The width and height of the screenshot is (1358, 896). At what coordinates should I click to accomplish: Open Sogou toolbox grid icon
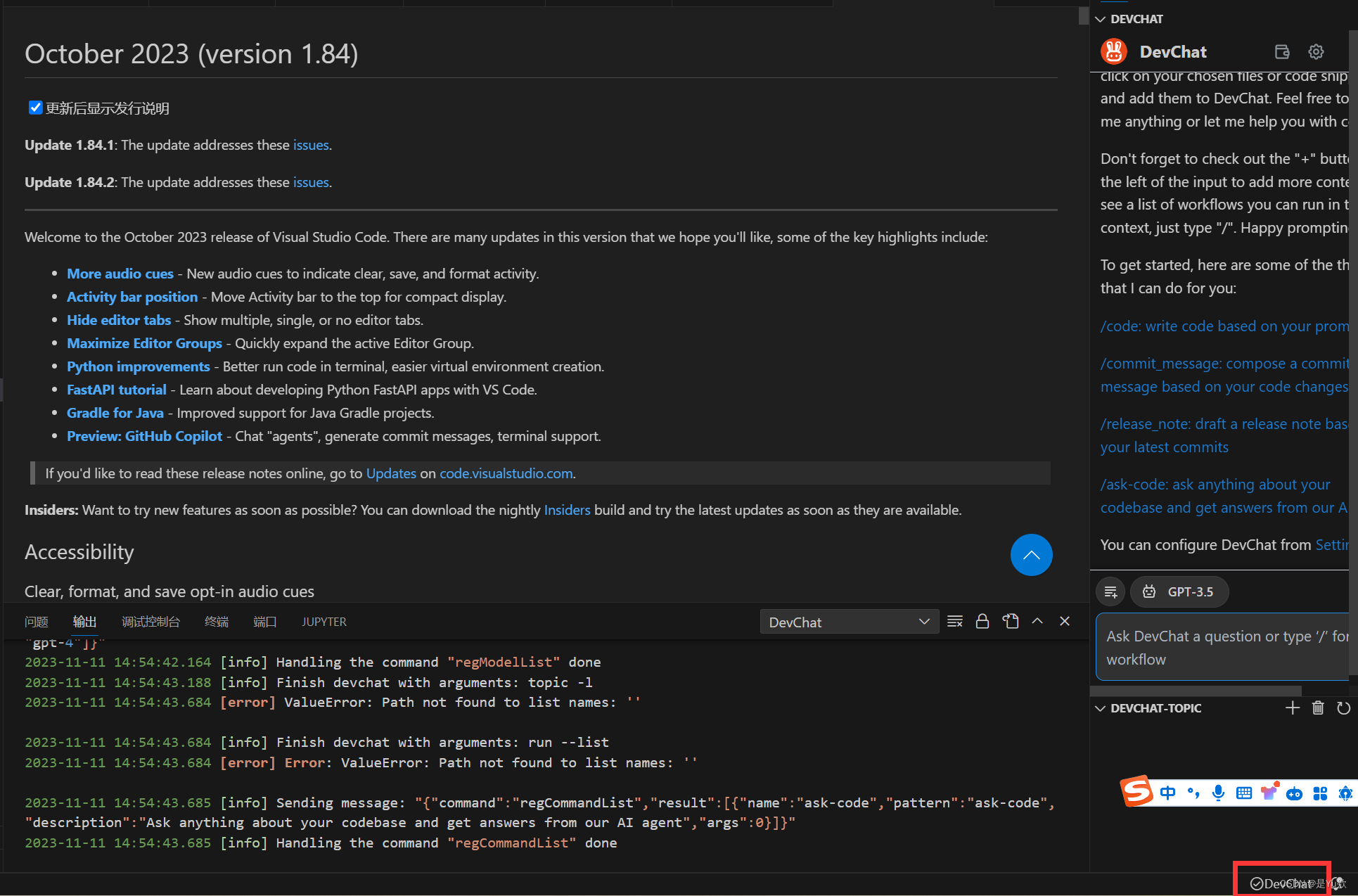tap(1320, 793)
